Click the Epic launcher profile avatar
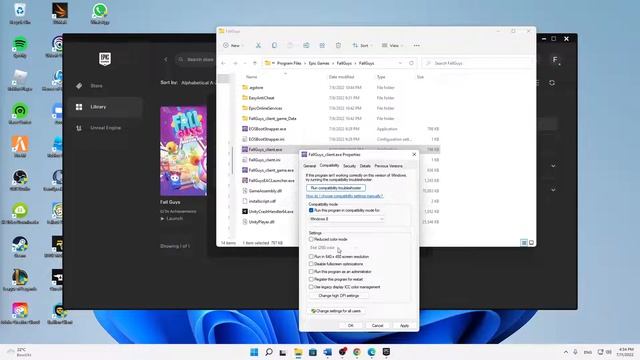 (x=555, y=60)
